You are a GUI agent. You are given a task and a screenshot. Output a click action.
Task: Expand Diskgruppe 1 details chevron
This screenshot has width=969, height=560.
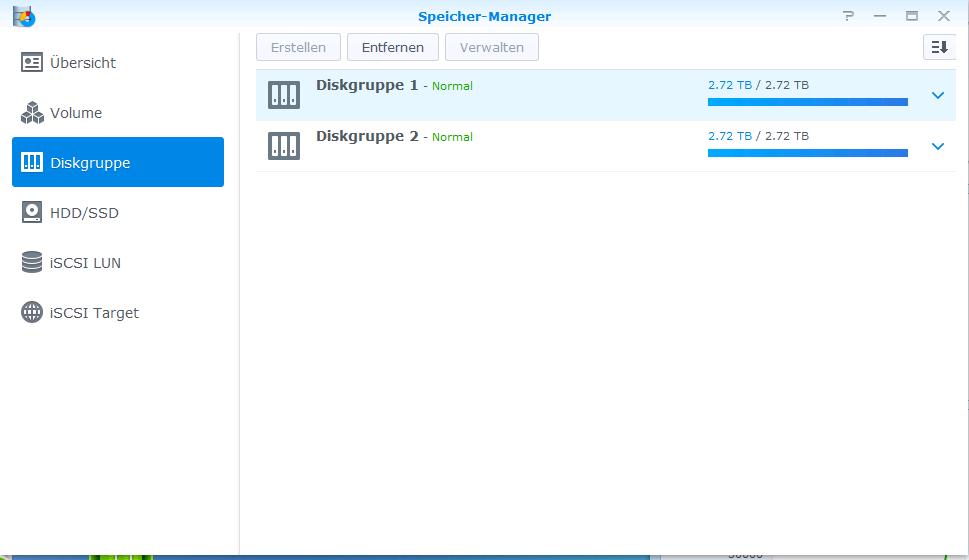(937, 95)
